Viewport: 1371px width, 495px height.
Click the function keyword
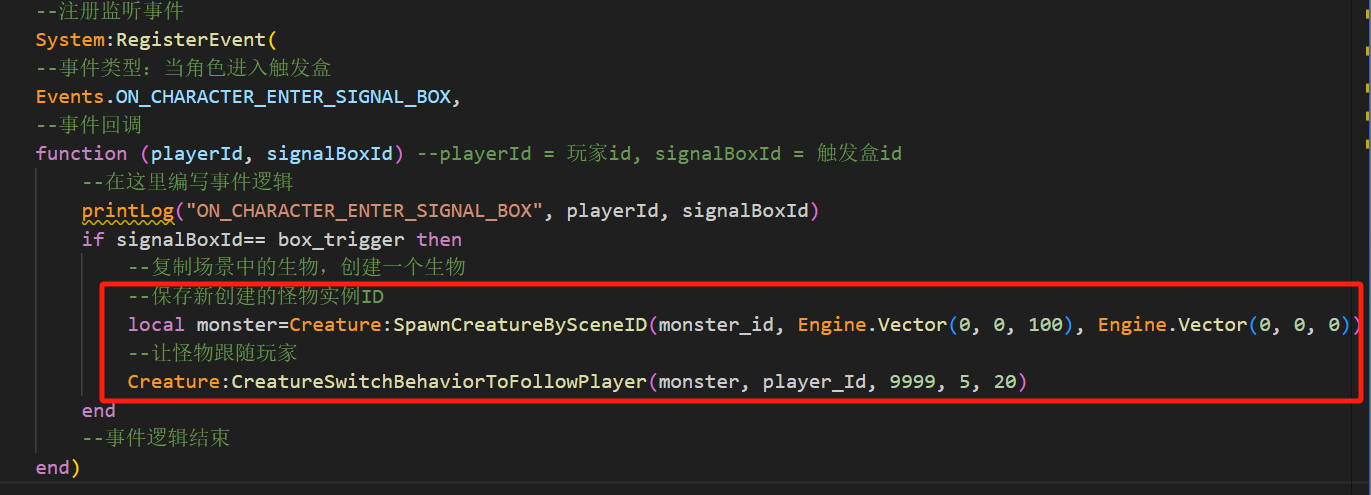81,153
